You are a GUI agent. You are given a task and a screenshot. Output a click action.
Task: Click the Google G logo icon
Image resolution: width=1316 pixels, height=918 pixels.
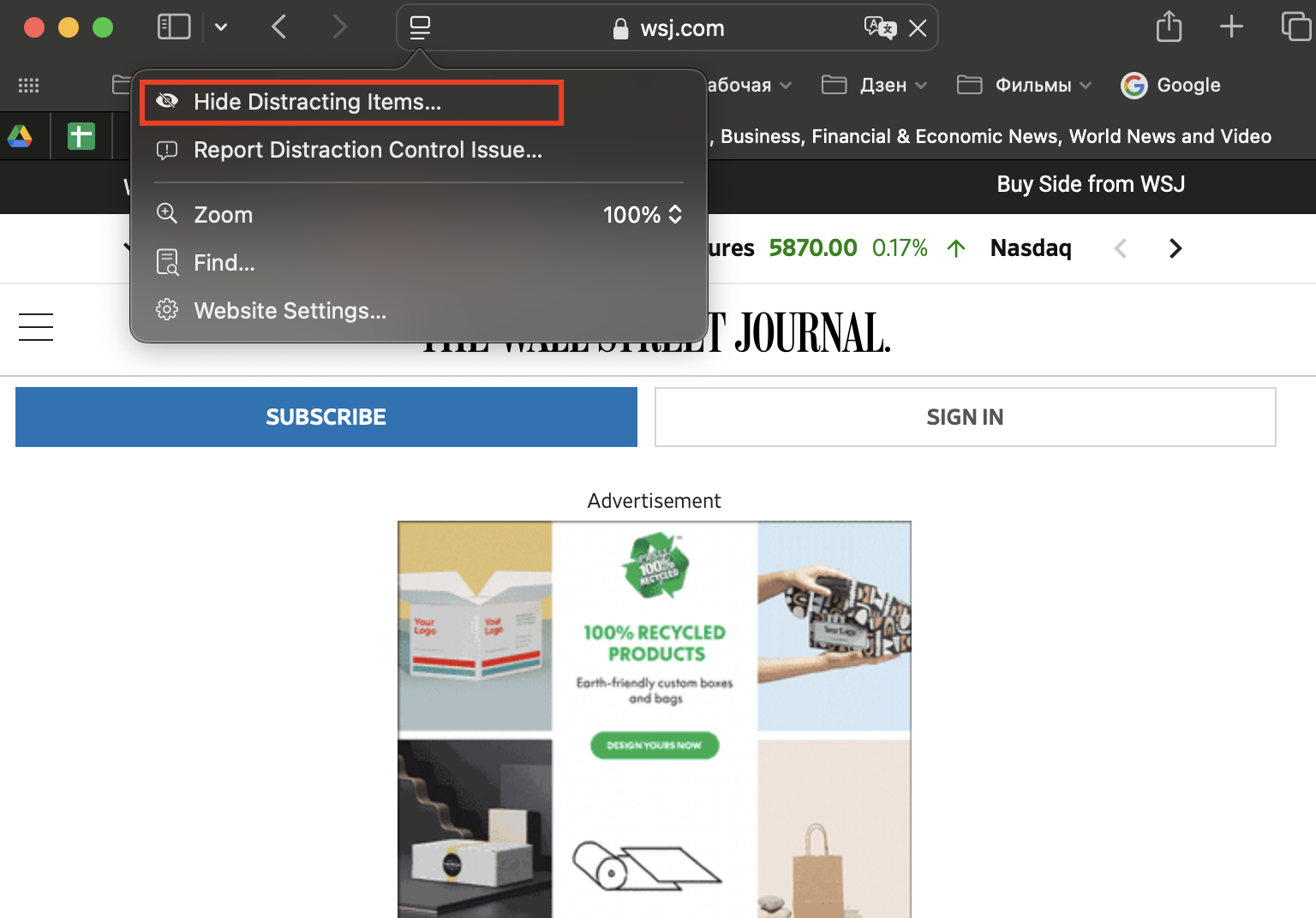(1134, 85)
